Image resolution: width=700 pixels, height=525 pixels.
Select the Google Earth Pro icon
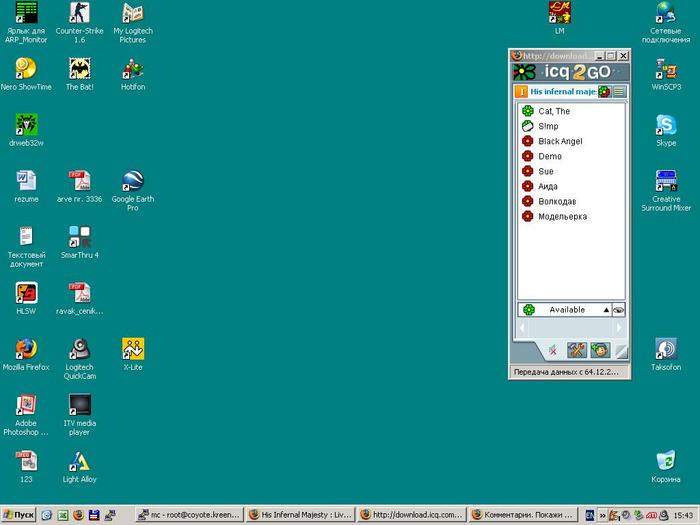point(133,181)
